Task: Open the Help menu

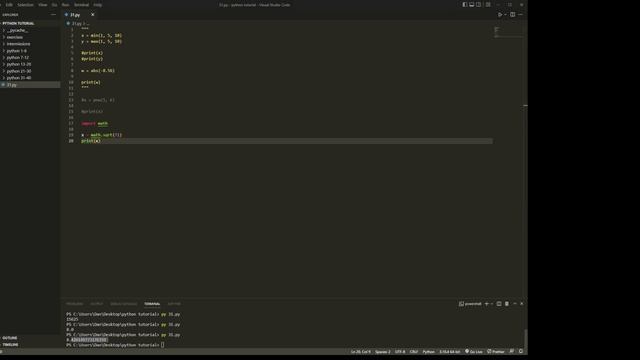Action: click(x=98, y=5)
